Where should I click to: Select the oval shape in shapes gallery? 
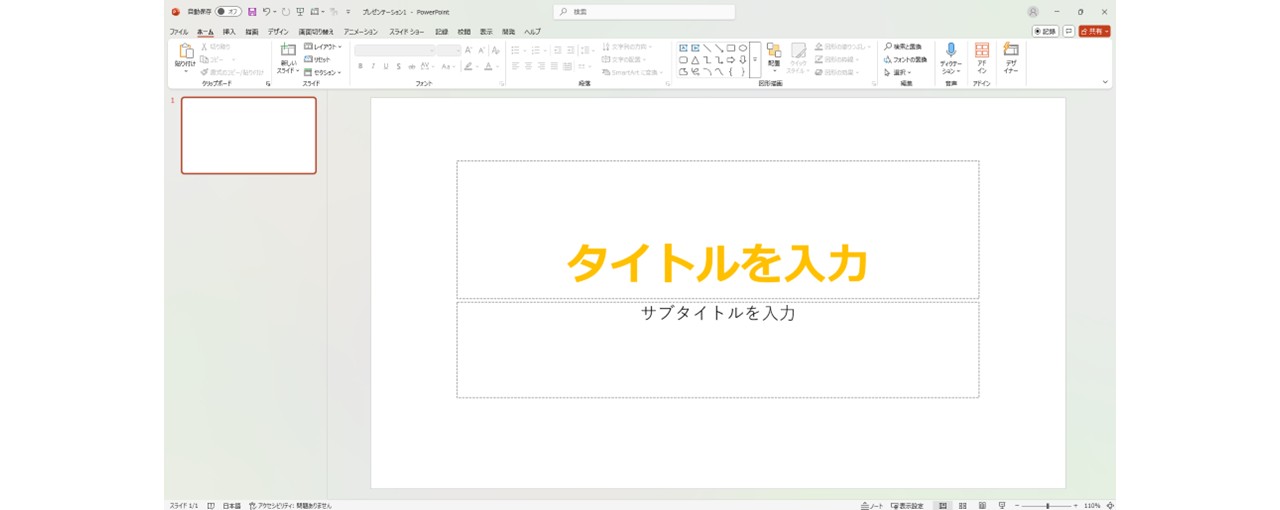[x=743, y=48]
